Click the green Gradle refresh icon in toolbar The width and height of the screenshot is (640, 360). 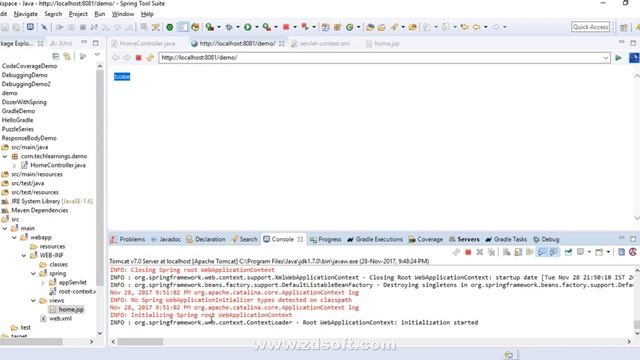pos(350,27)
